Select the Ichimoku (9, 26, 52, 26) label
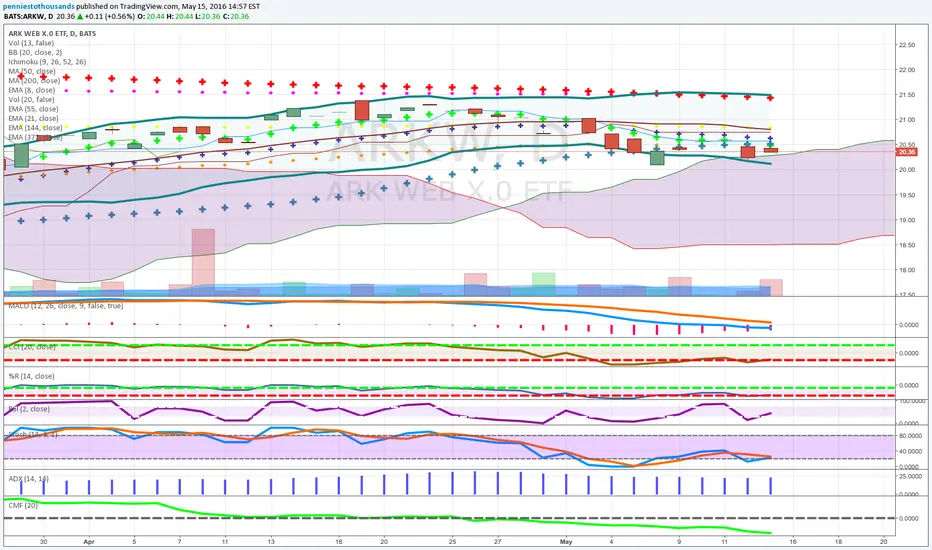The height and width of the screenshot is (550, 932). point(47,62)
